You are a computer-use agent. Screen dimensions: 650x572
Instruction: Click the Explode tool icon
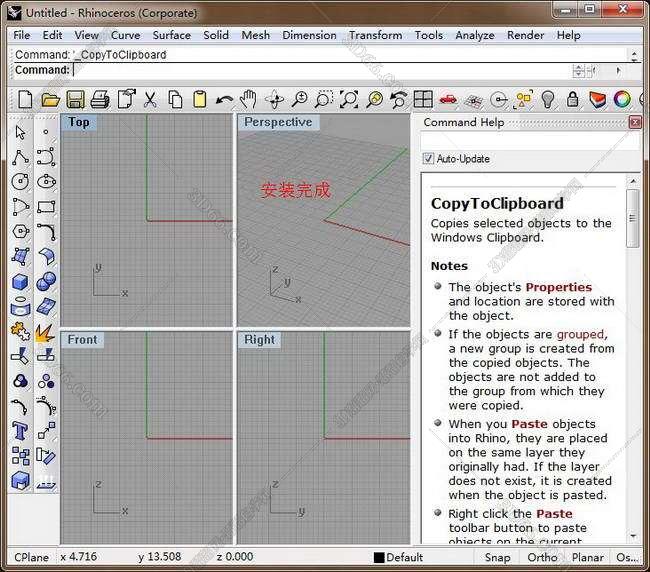tap(45, 332)
